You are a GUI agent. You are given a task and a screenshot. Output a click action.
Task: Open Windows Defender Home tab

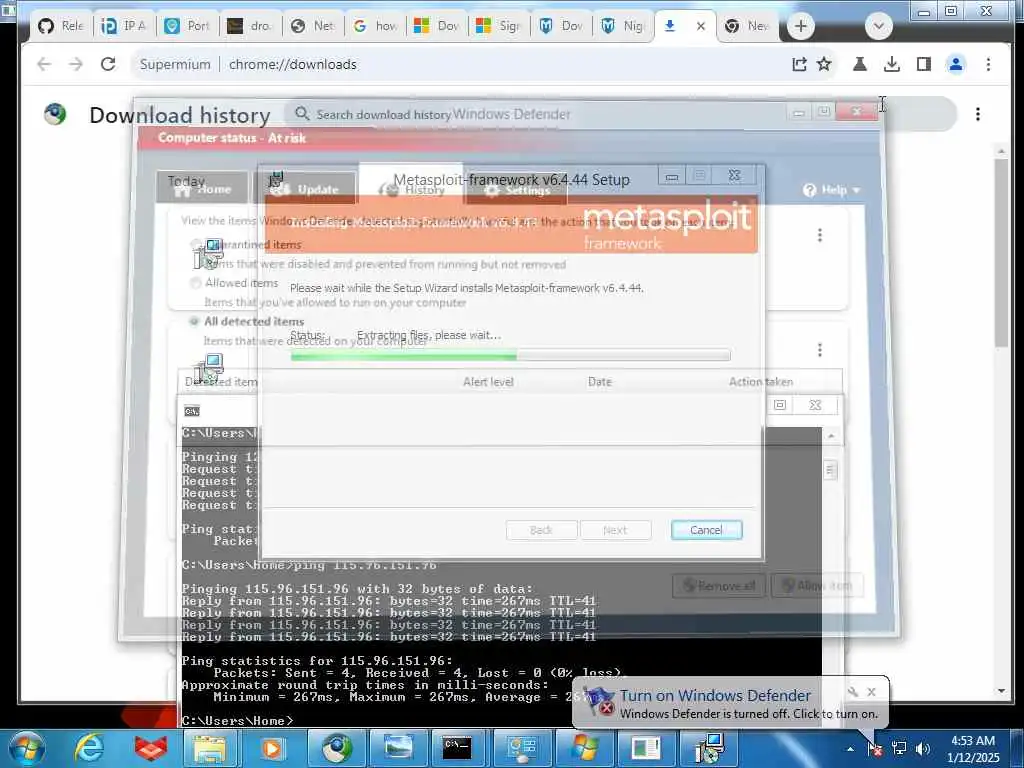tap(202, 189)
